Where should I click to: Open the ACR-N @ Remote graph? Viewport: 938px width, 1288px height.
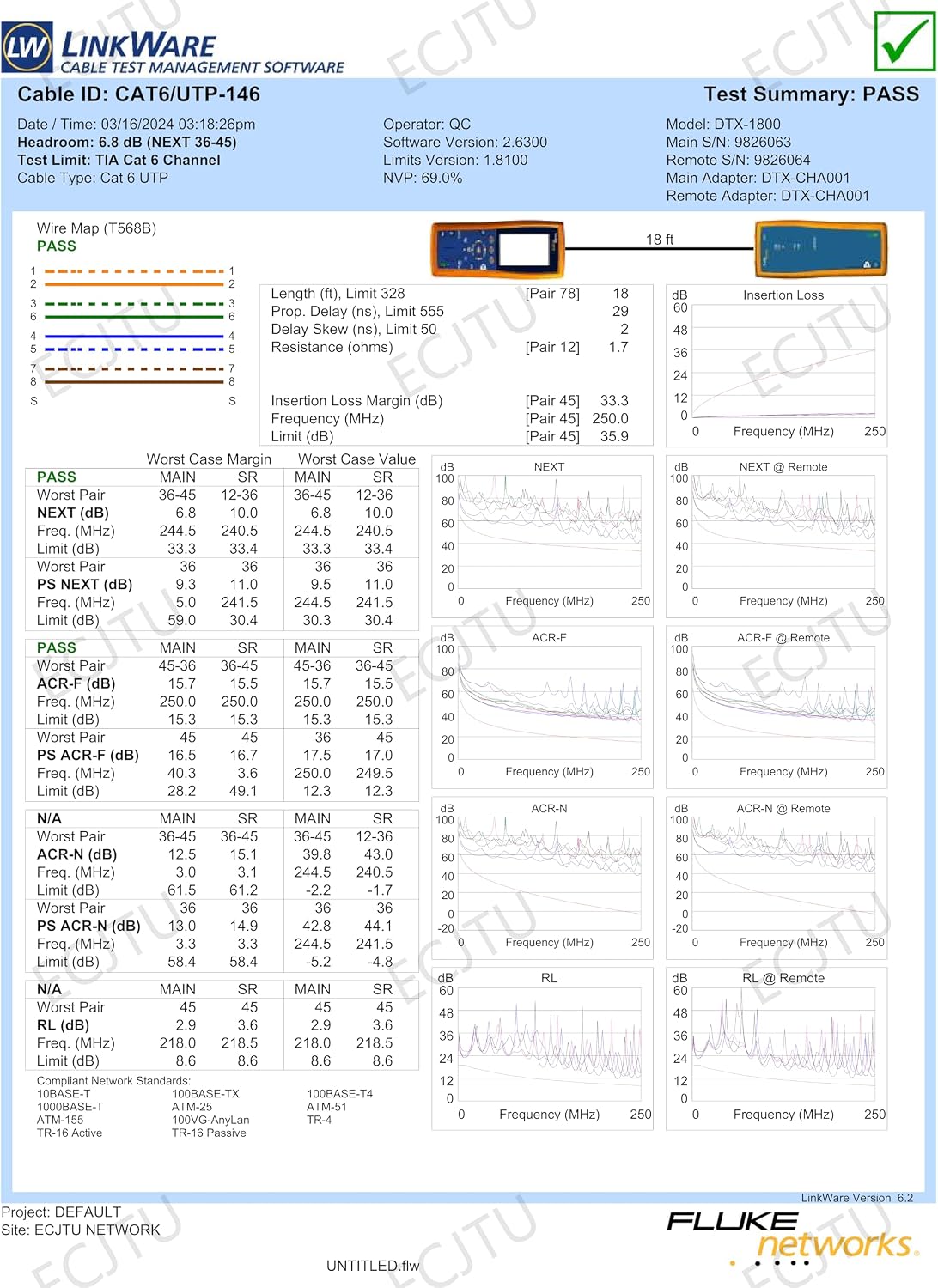[x=777, y=878]
